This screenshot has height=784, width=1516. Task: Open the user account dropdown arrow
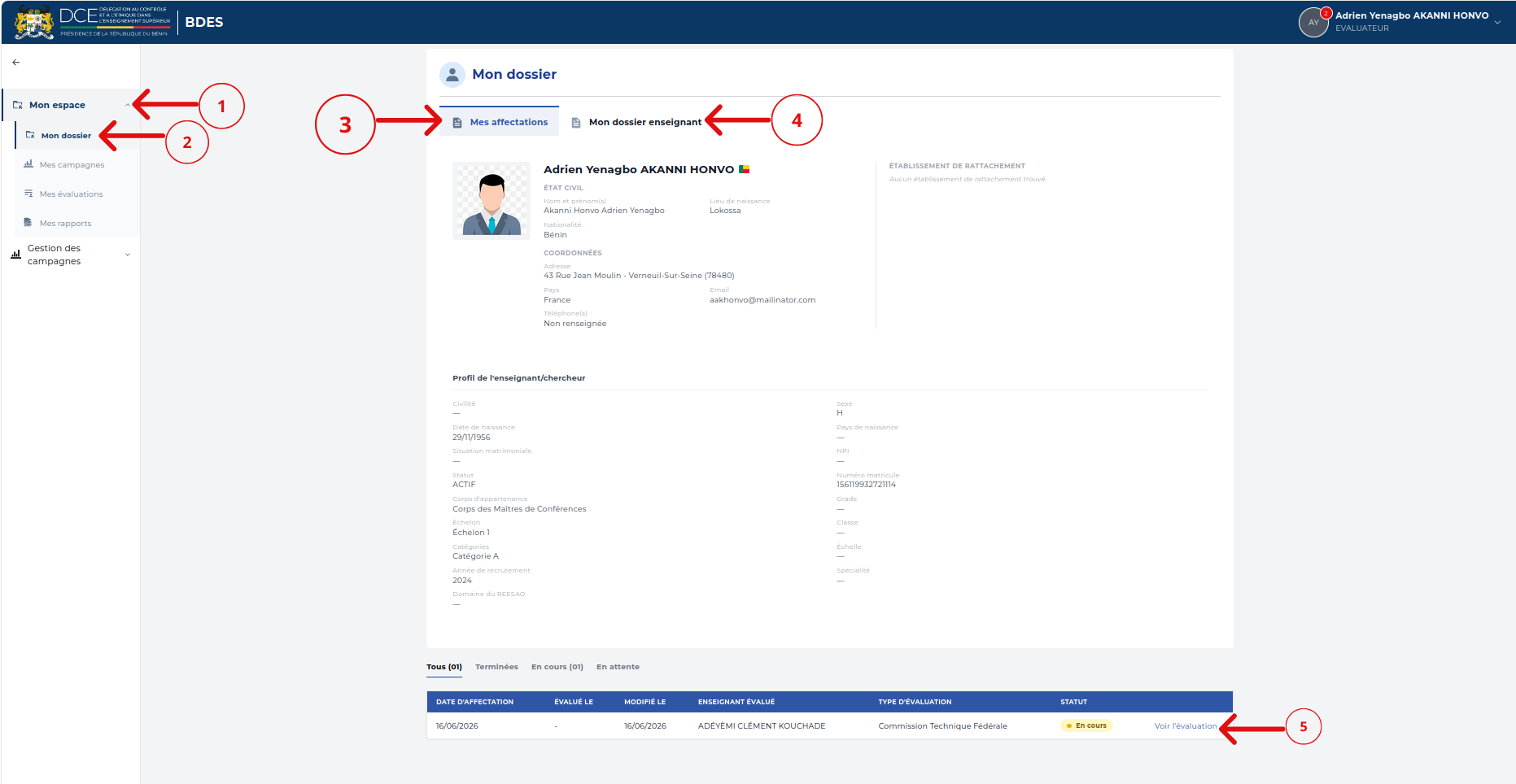tap(1498, 23)
